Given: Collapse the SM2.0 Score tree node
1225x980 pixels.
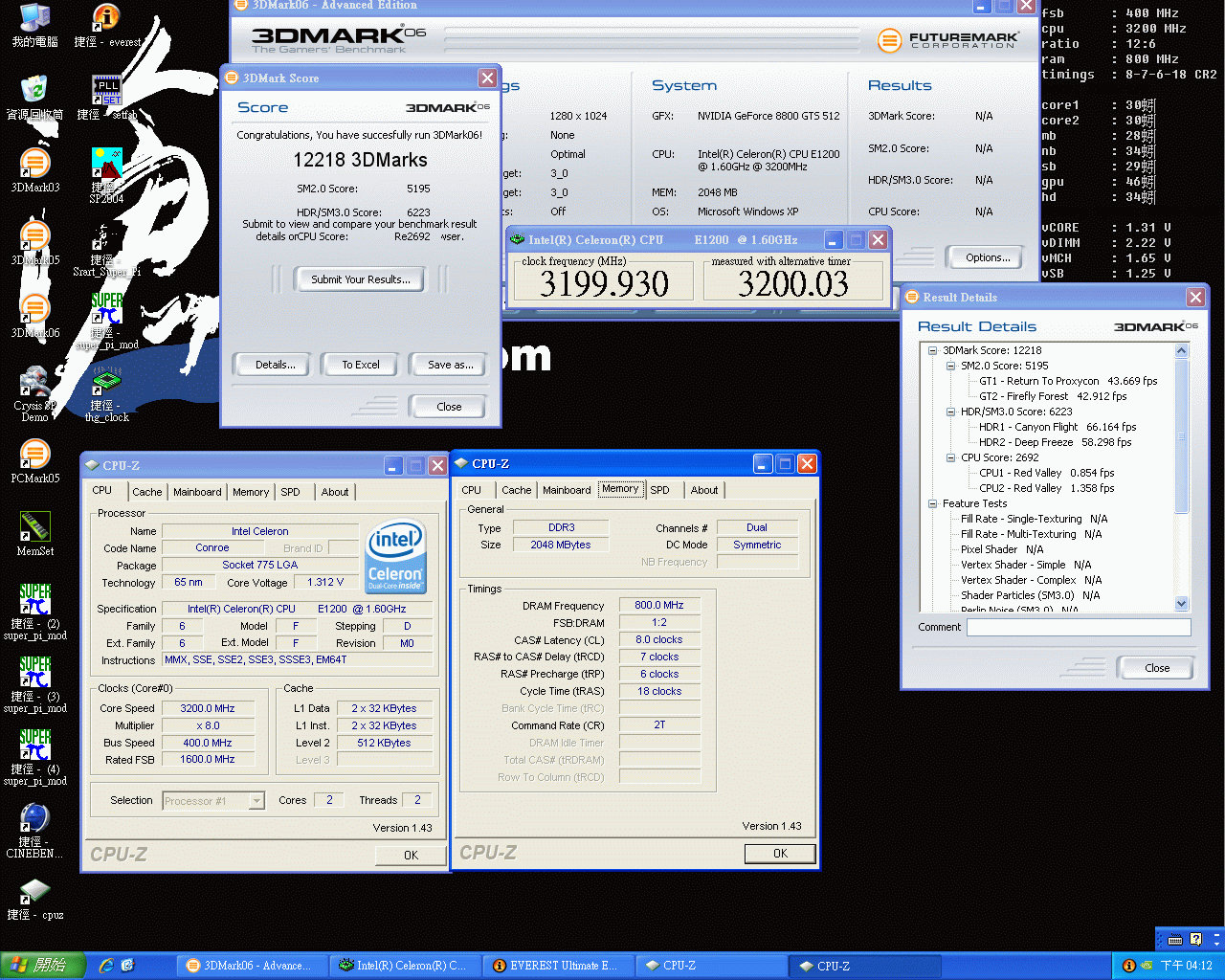Looking at the screenshot, I should (x=950, y=366).
